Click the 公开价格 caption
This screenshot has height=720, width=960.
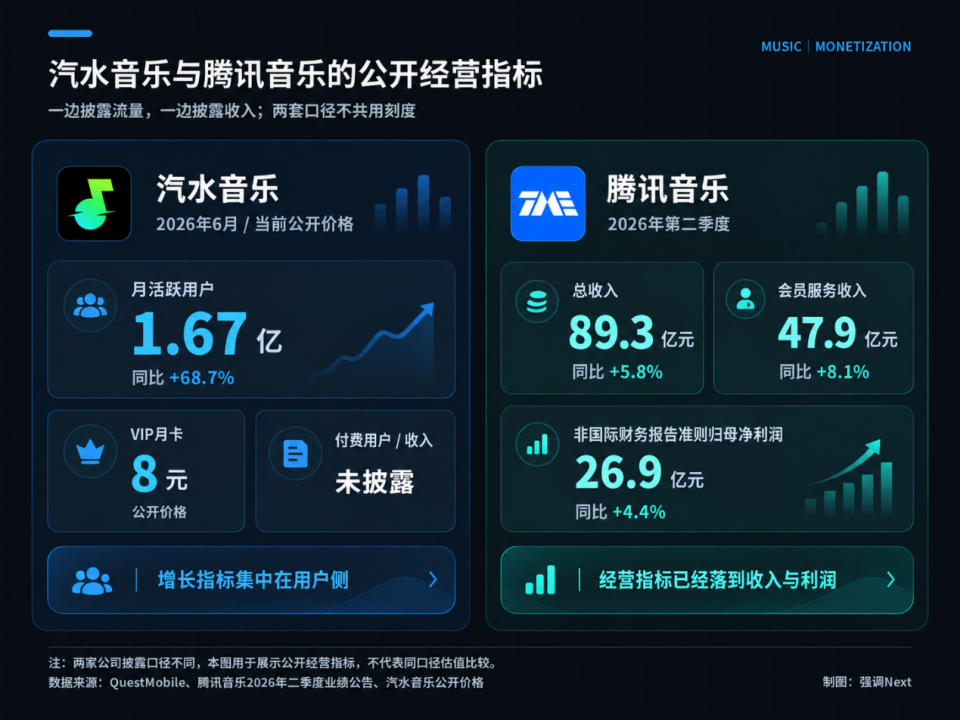click(x=159, y=512)
